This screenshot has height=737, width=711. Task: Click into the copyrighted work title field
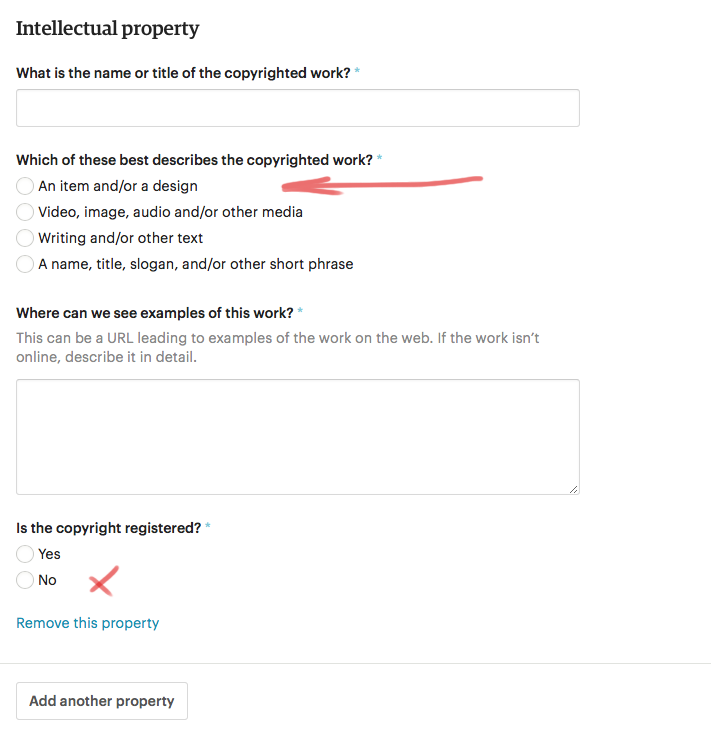coord(298,108)
